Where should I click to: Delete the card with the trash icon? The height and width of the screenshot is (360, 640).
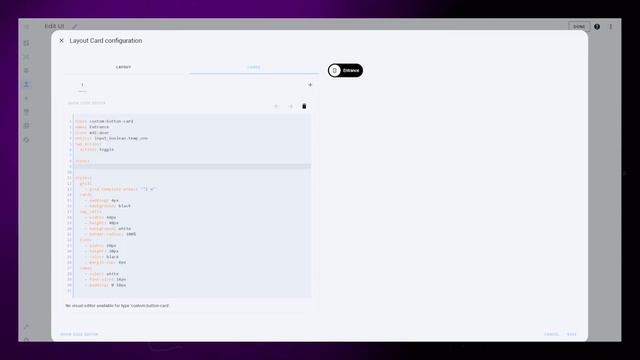tap(304, 106)
